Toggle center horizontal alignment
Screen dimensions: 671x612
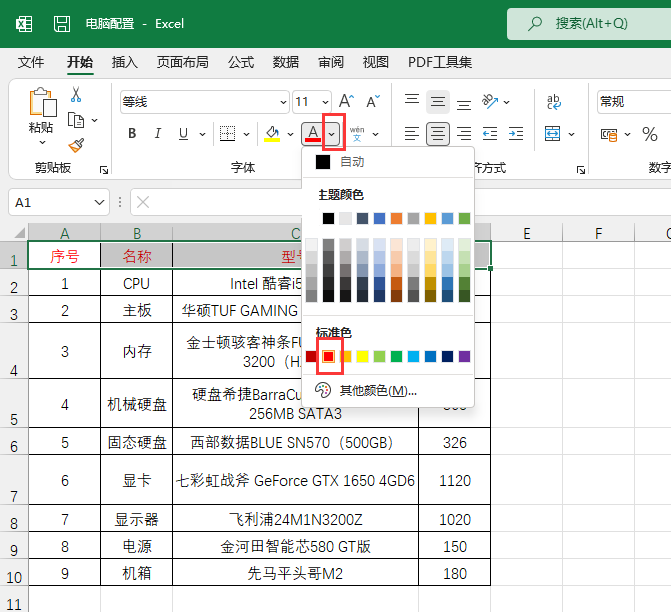click(x=438, y=134)
